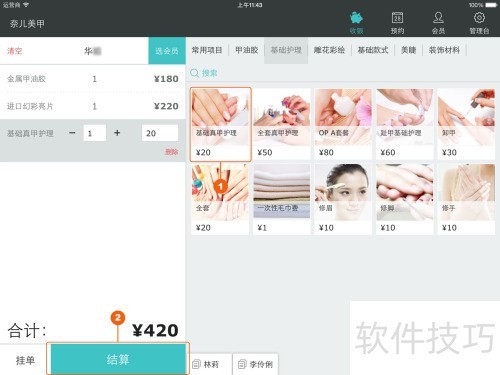Select the 全套真甲护理 ¥50 product card

282,124
